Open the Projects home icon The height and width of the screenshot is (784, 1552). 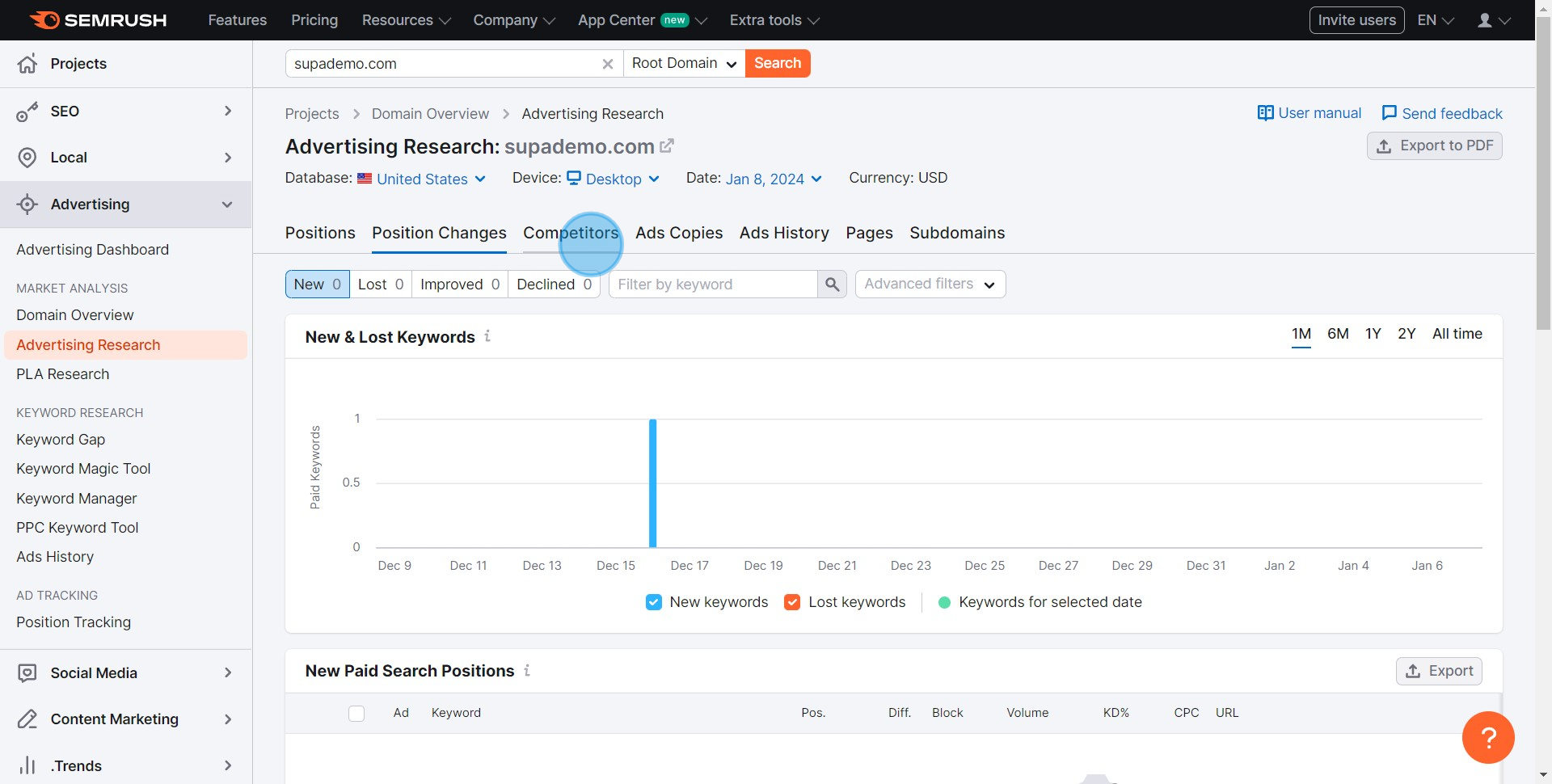(27, 64)
